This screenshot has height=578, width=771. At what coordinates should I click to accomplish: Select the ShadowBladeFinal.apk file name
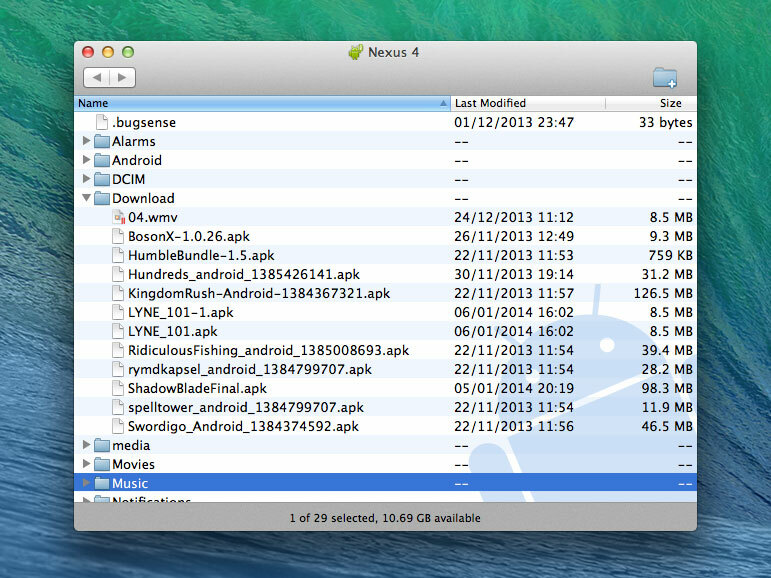[x=197, y=389]
